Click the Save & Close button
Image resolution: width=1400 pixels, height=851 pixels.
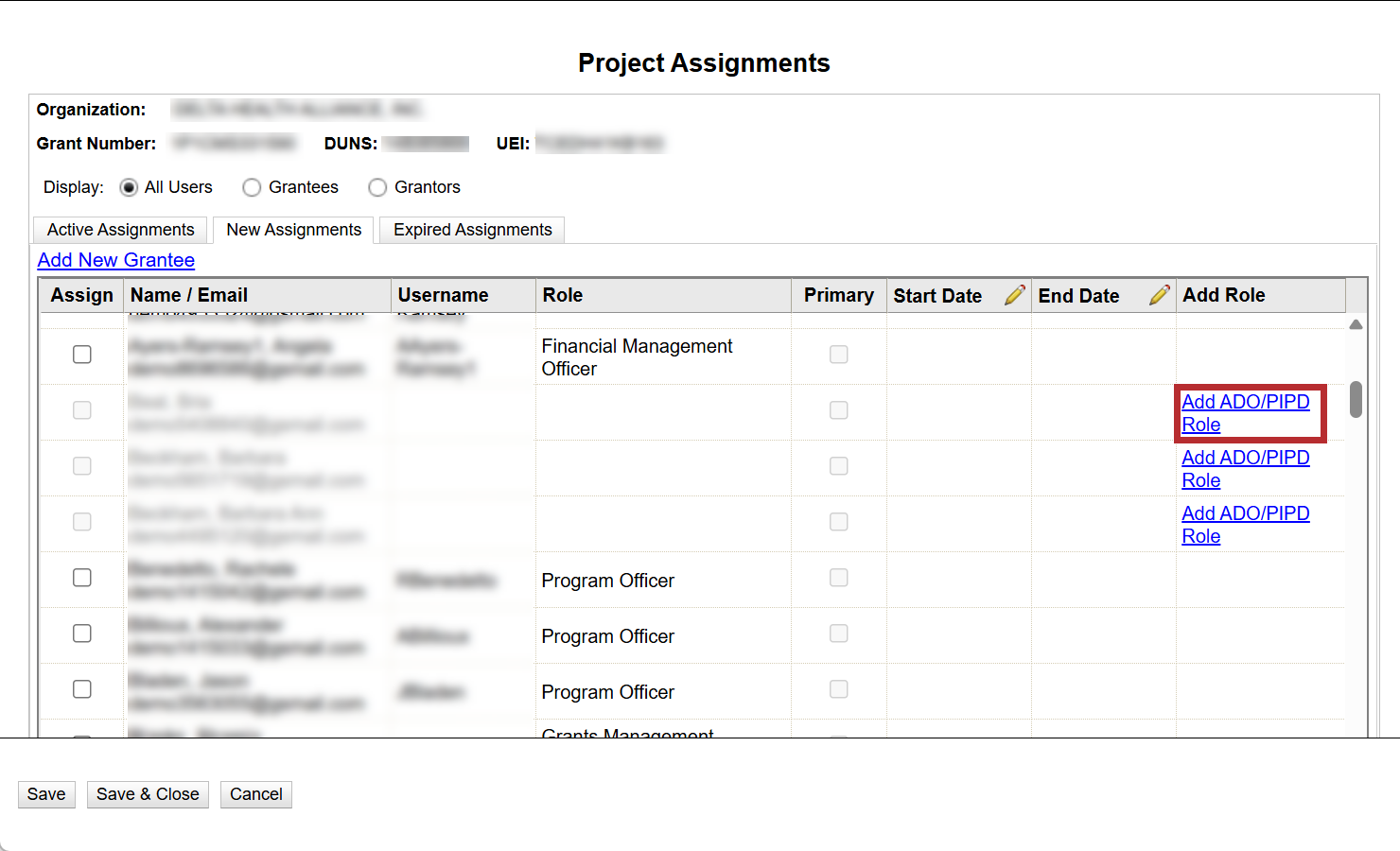(x=148, y=794)
